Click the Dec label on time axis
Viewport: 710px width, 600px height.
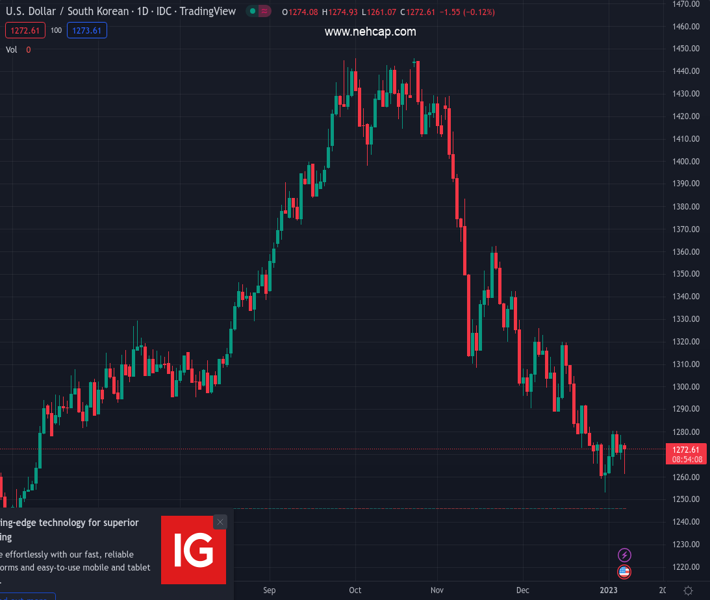click(523, 591)
